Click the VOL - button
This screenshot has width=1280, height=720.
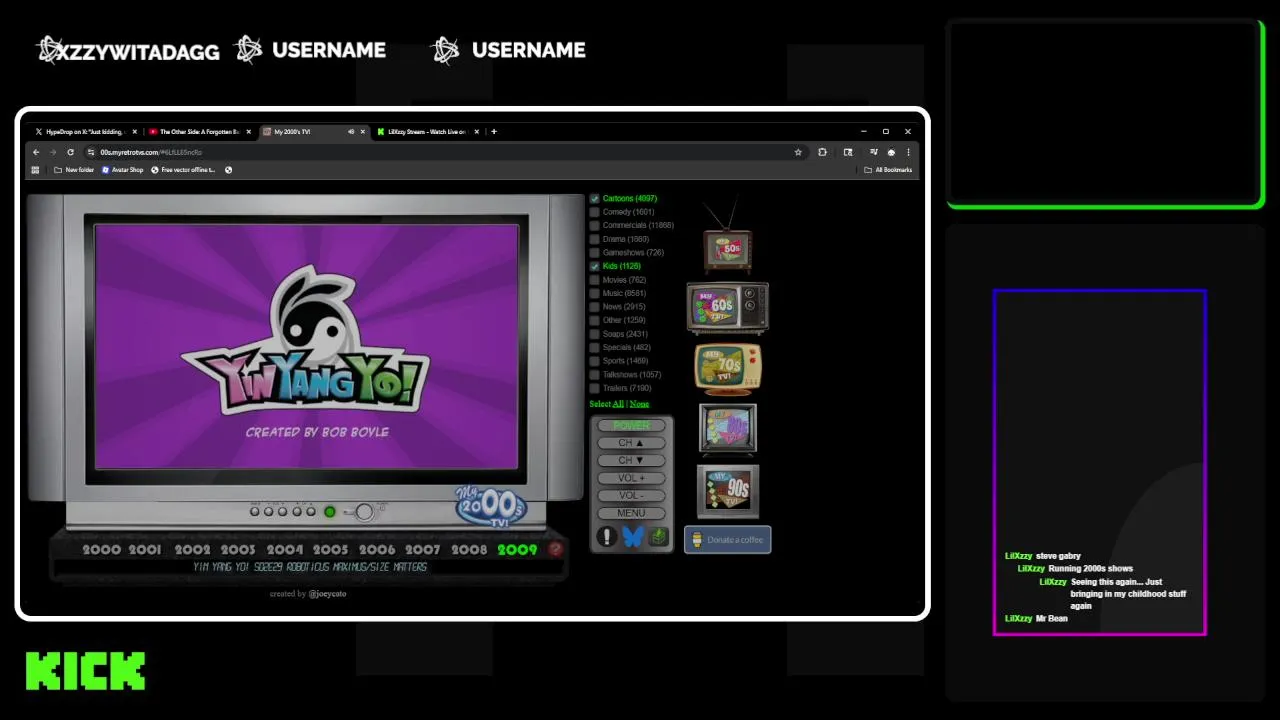click(x=631, y=496)
